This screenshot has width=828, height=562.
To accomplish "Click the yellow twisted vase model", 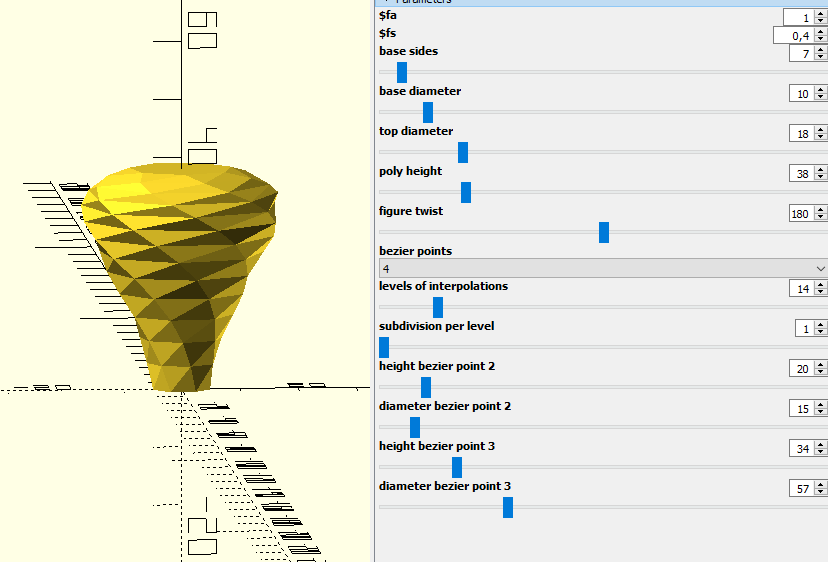I will pyautogui.click(x=180, y=275).
